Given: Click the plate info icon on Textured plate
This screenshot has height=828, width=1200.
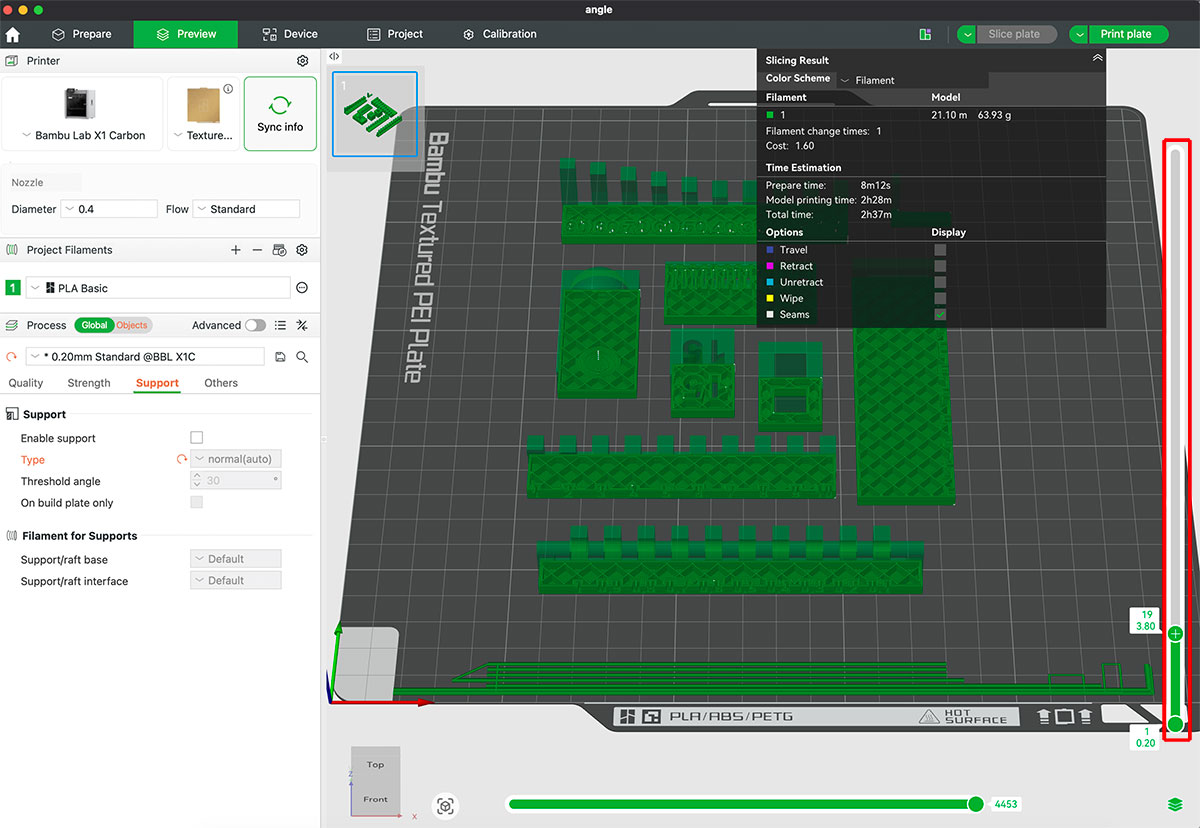Looking at the screenshot, I should (228, 89).
